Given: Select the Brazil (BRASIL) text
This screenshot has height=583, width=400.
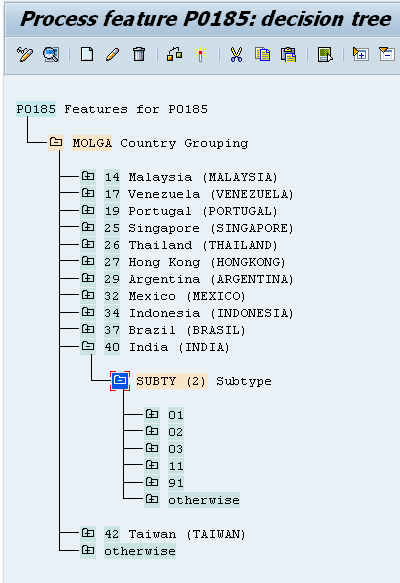Looking at the screenshot, I should pos(187,330).
